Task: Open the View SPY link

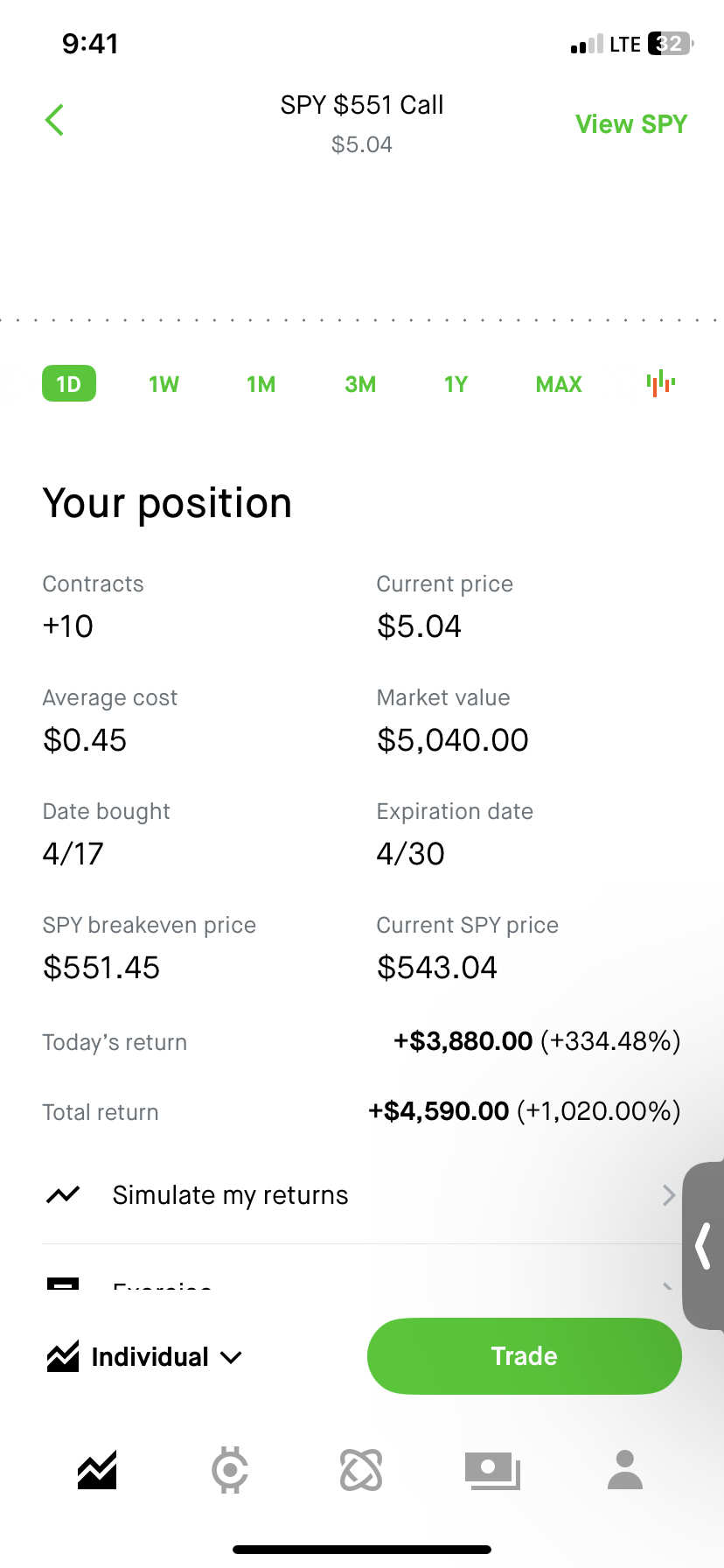Action: click(x=631, y=124)
